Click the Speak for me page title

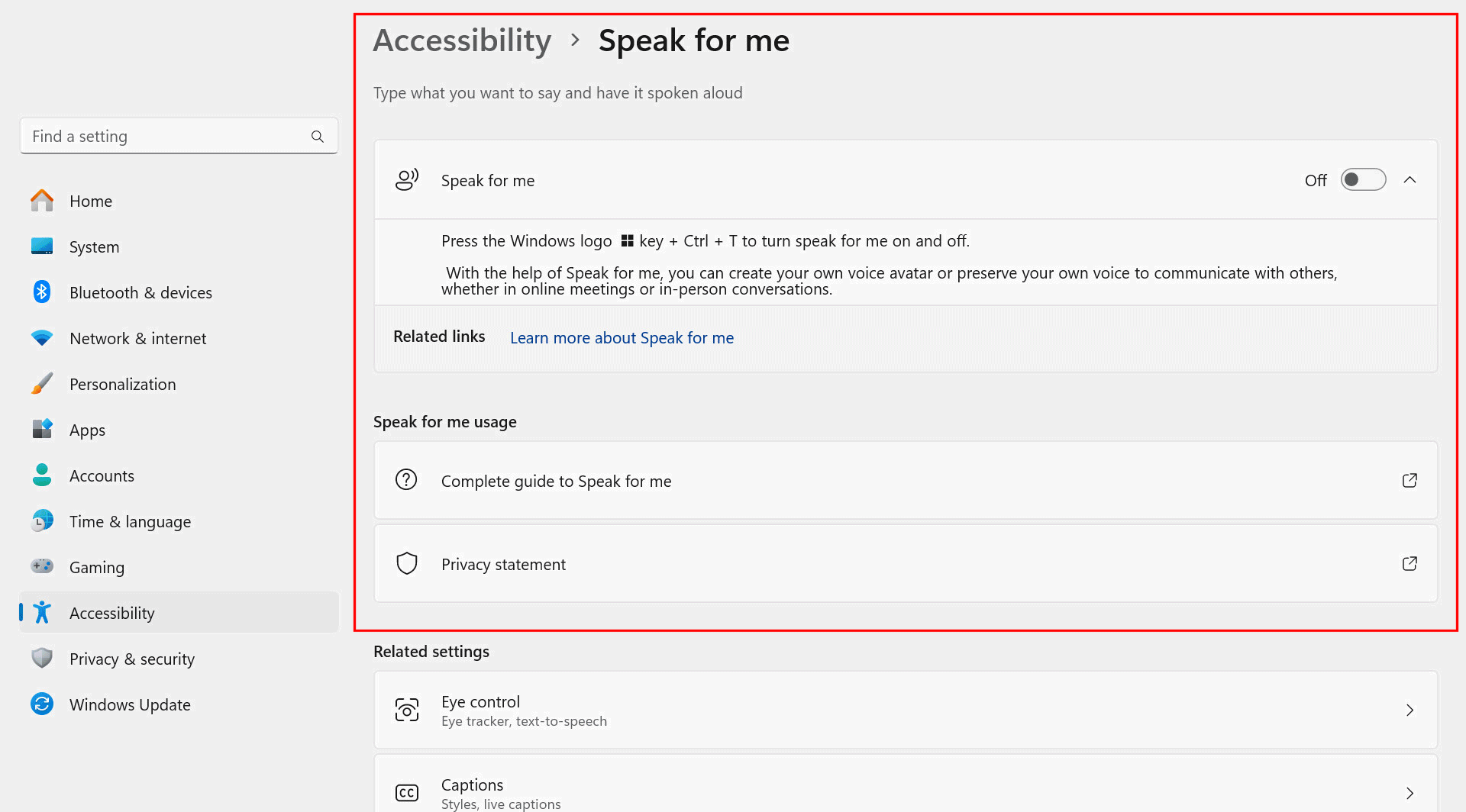pos(694,40)
